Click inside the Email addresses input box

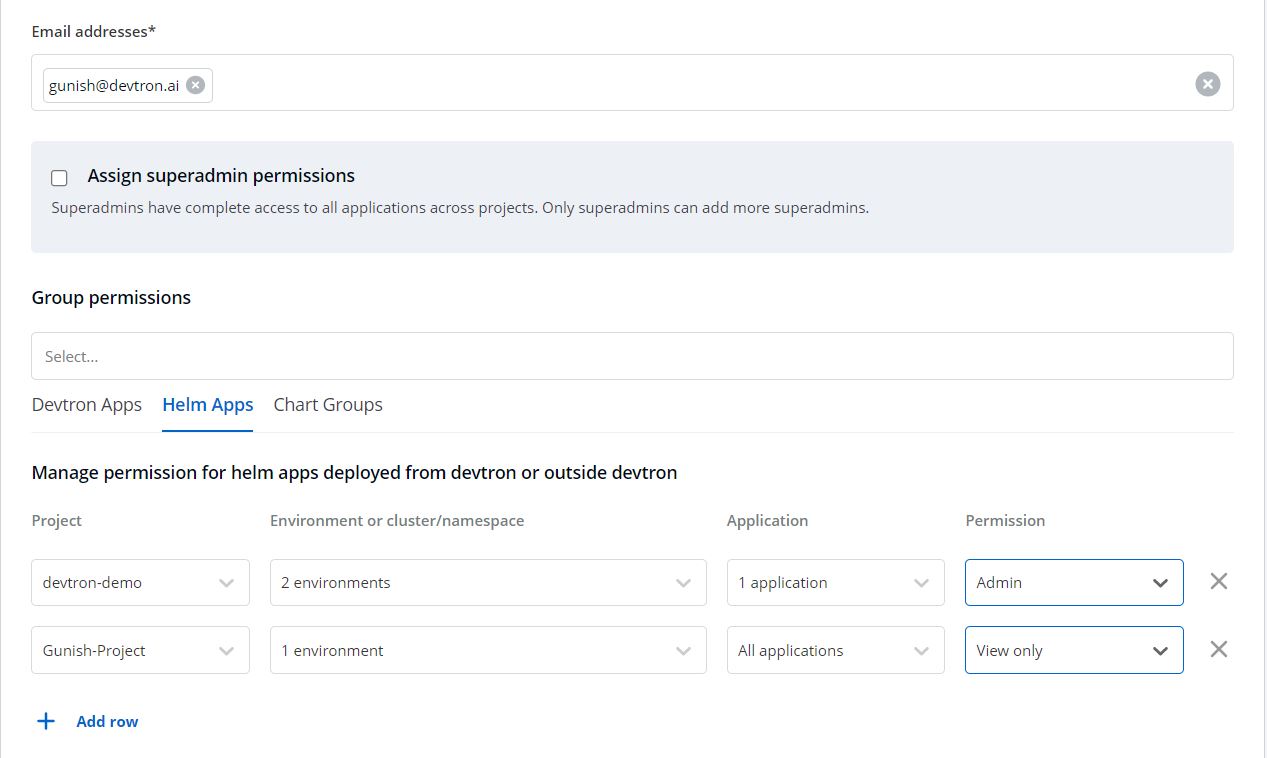tap(700, 84)
